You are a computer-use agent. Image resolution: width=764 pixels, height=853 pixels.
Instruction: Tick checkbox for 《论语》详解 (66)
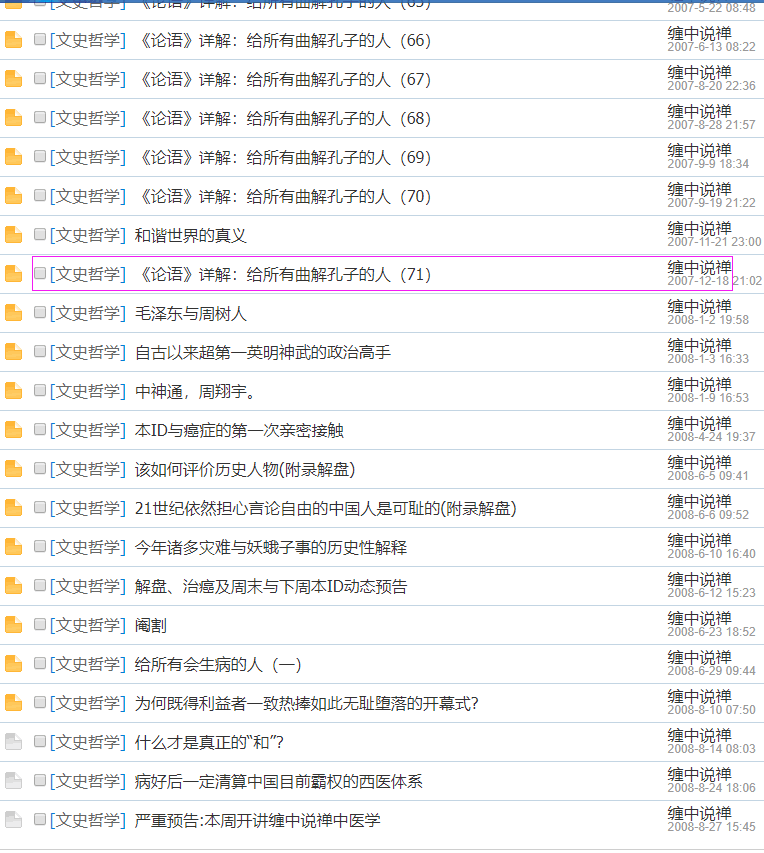pyautogui.click(x=40, y=39)
